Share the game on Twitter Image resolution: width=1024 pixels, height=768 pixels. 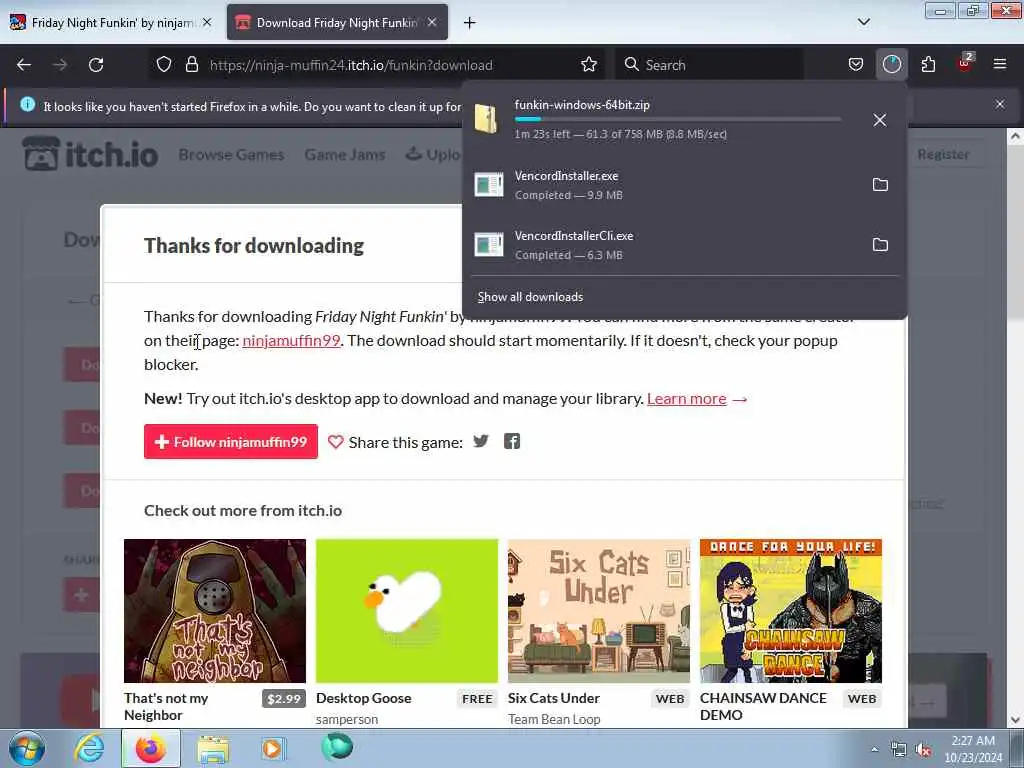pos(481,441)
